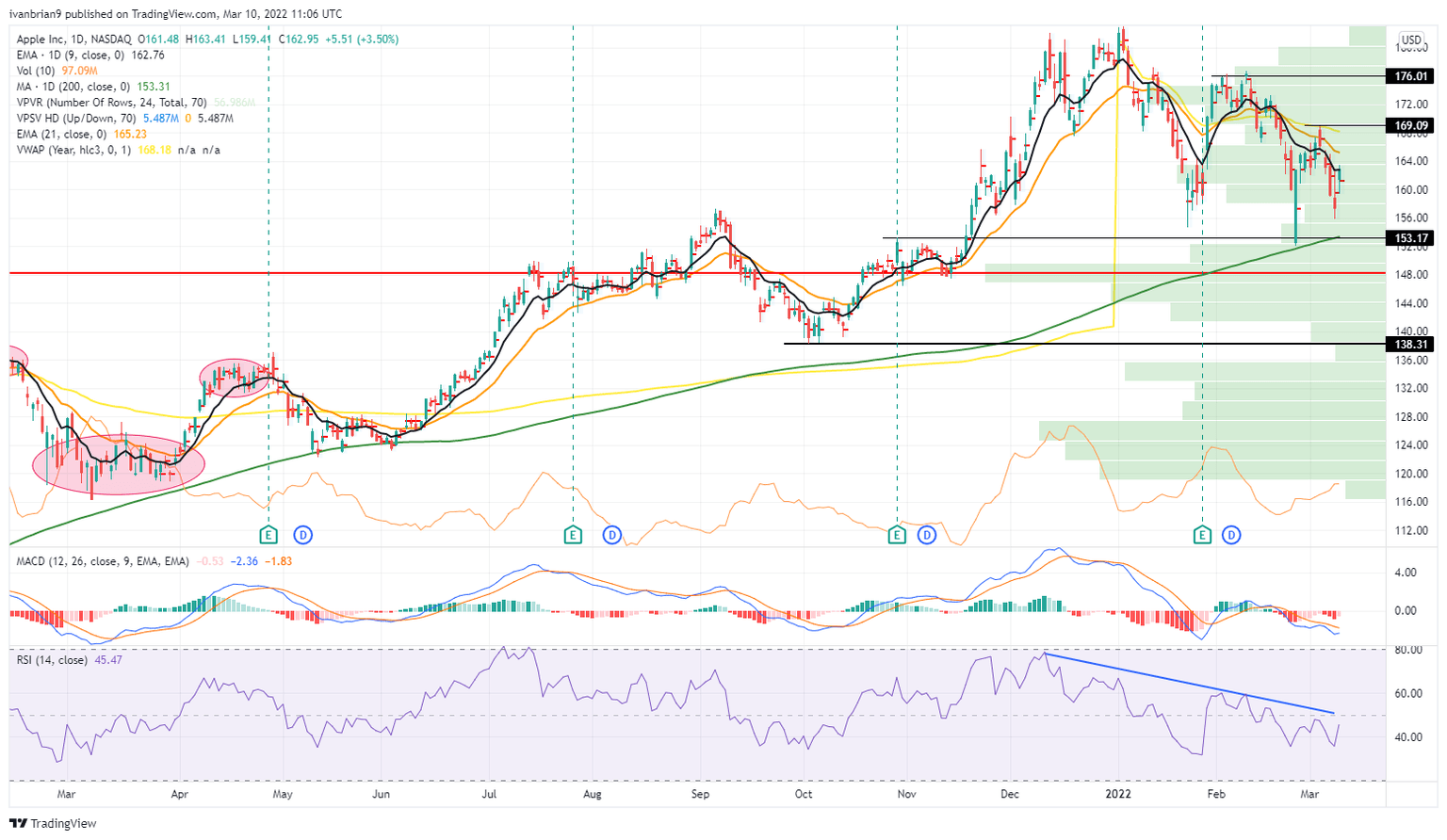This screenshot has width=1447, height=840.
Task: Click the 60.00 label on the RSI scale
Action: [x=1406, y=694]
